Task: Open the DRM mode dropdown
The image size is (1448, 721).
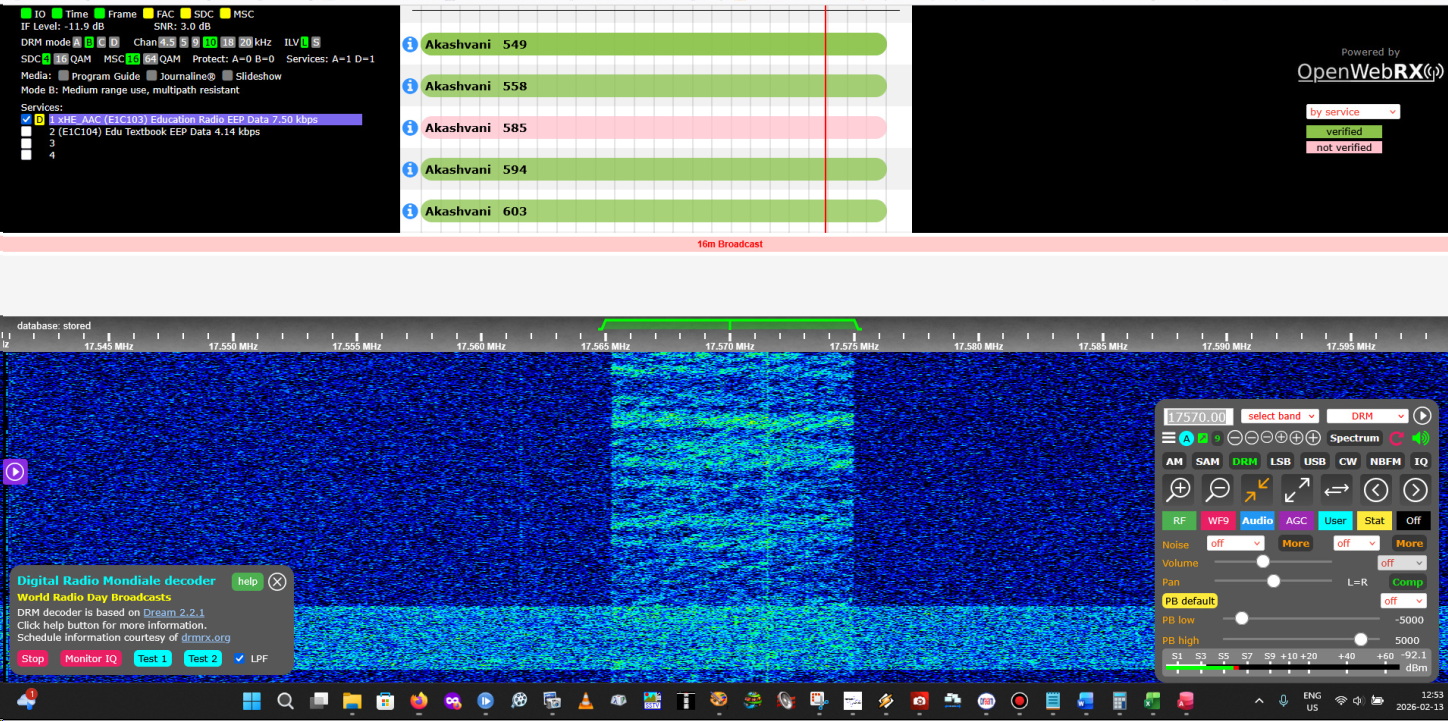Action: coord(1367,416)
